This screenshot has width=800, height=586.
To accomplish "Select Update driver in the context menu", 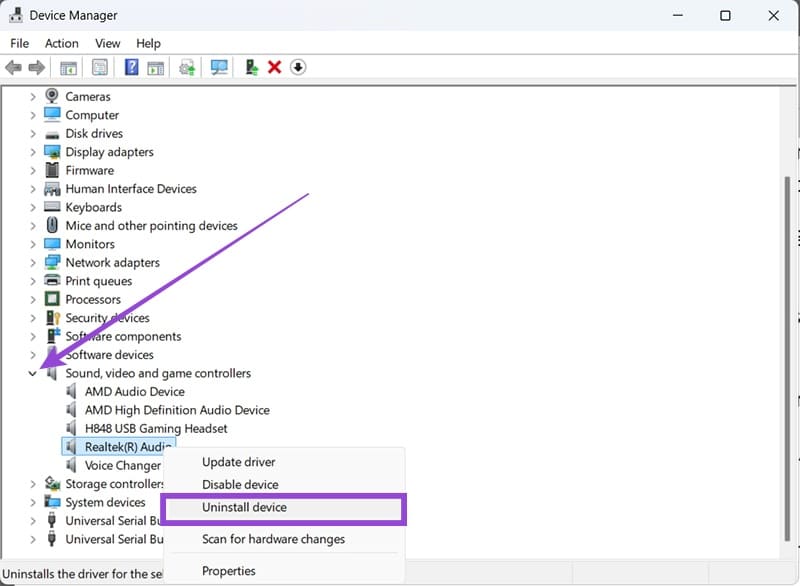I will (238, 462).
